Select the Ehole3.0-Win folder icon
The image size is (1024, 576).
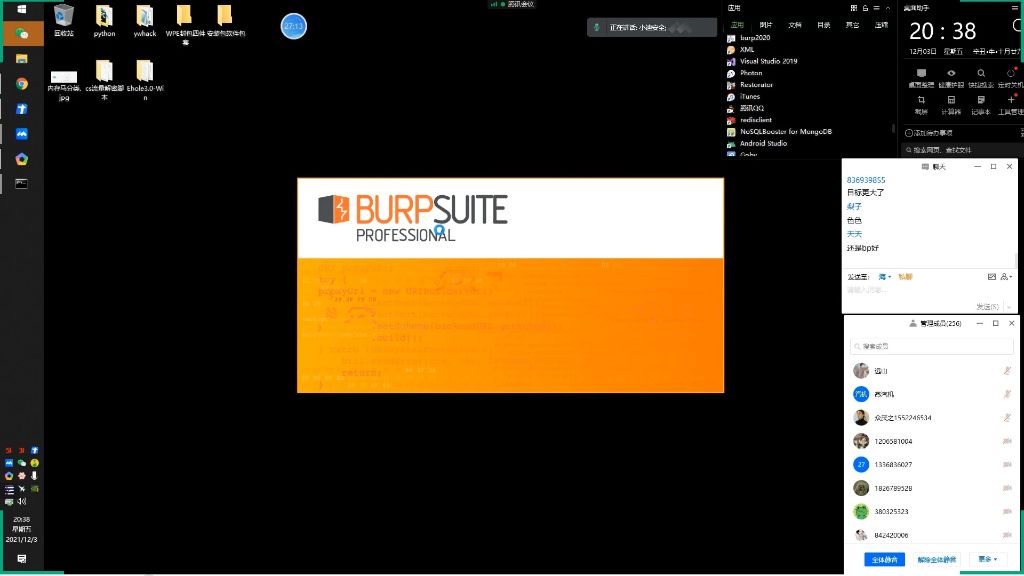(145, 80)
